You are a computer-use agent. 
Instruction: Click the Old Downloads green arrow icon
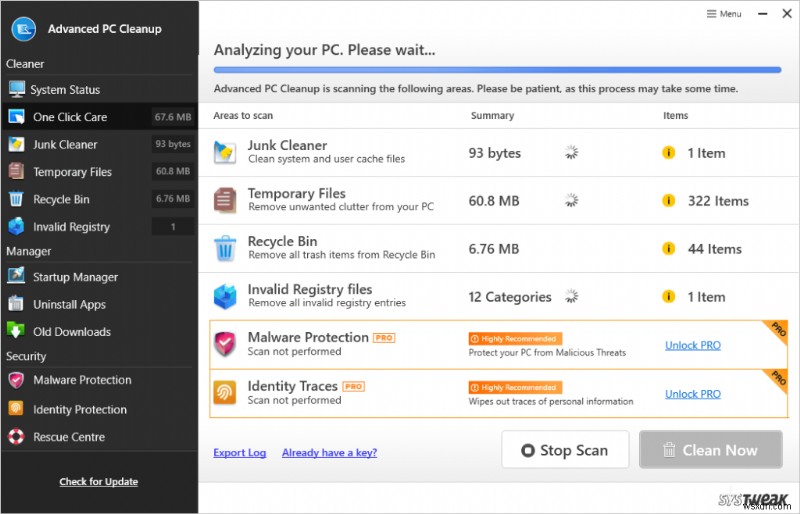(16, 331)
